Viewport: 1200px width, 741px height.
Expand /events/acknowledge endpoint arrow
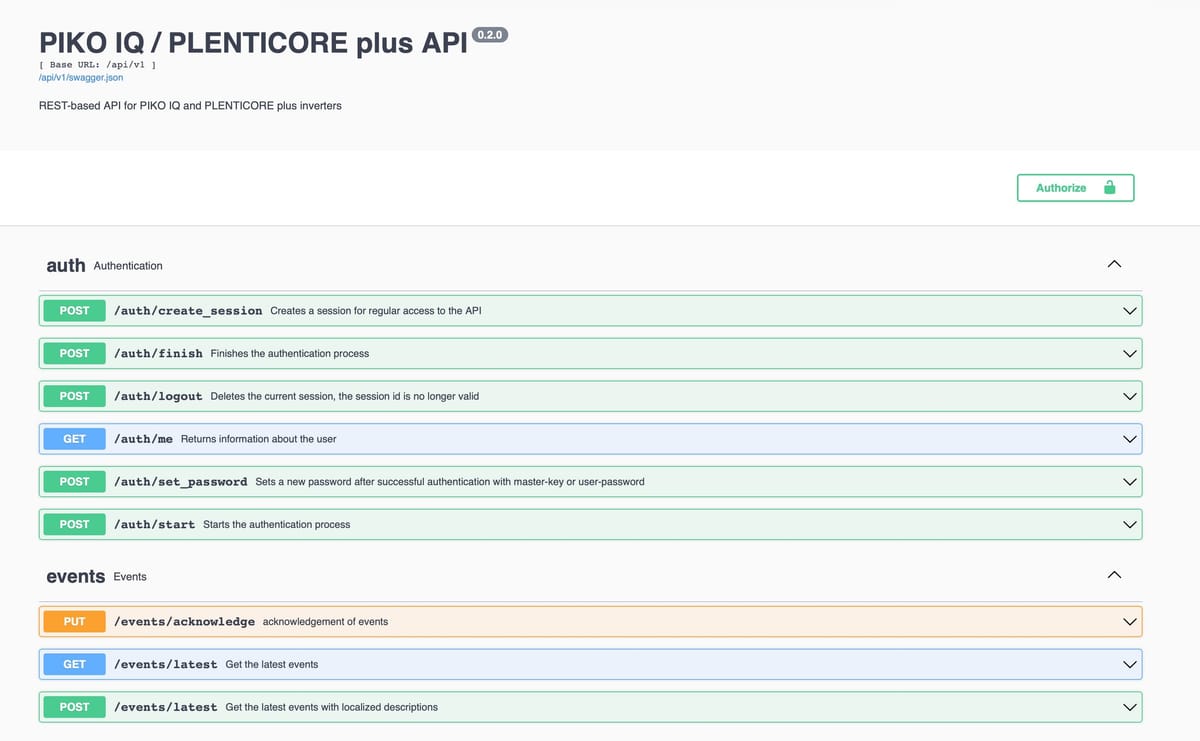click(x=1130, y=622)
